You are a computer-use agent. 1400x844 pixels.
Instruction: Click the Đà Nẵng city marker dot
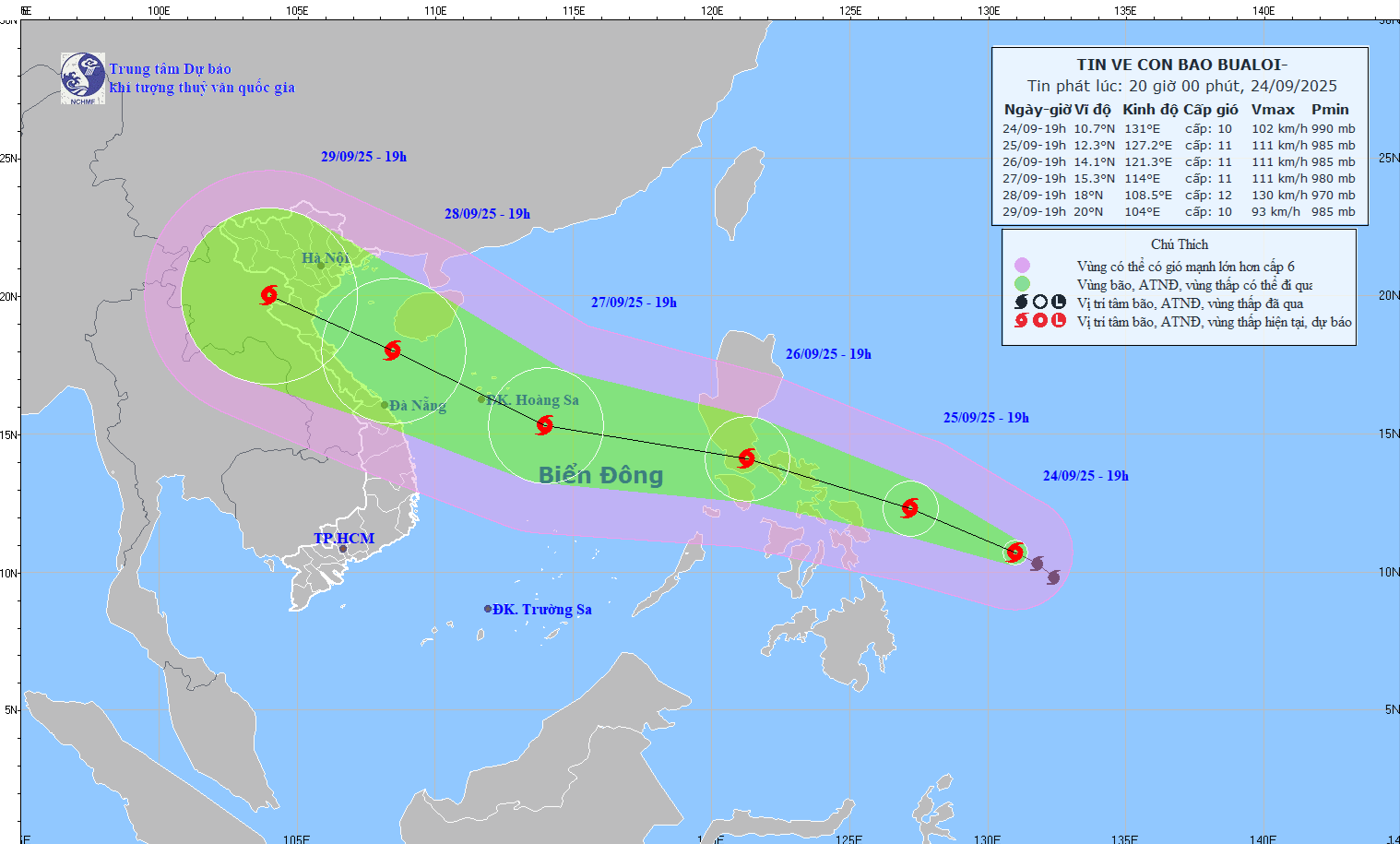pyautogui.click(x=385, y=405)
